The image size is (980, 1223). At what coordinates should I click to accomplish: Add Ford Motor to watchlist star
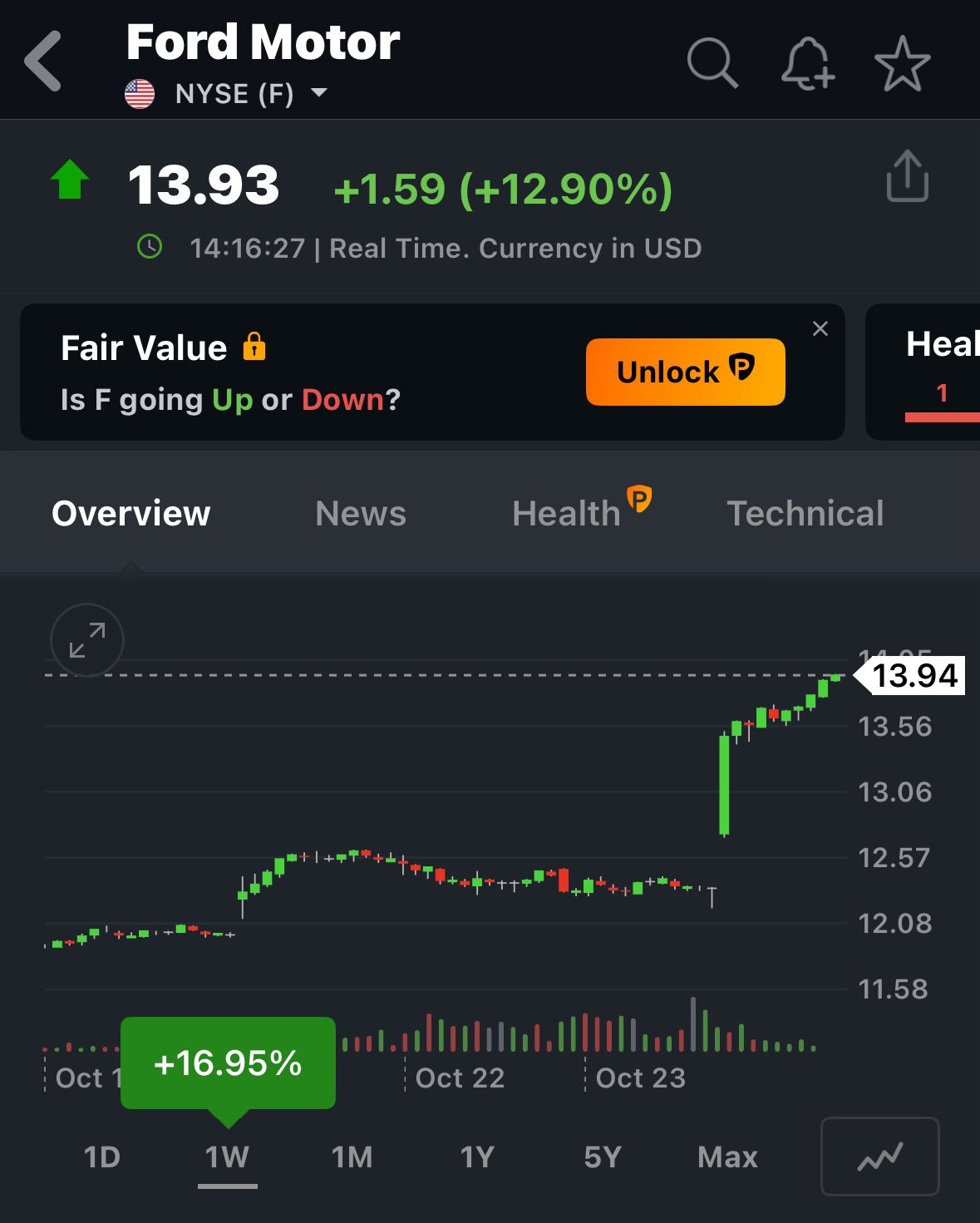(902, 63)
